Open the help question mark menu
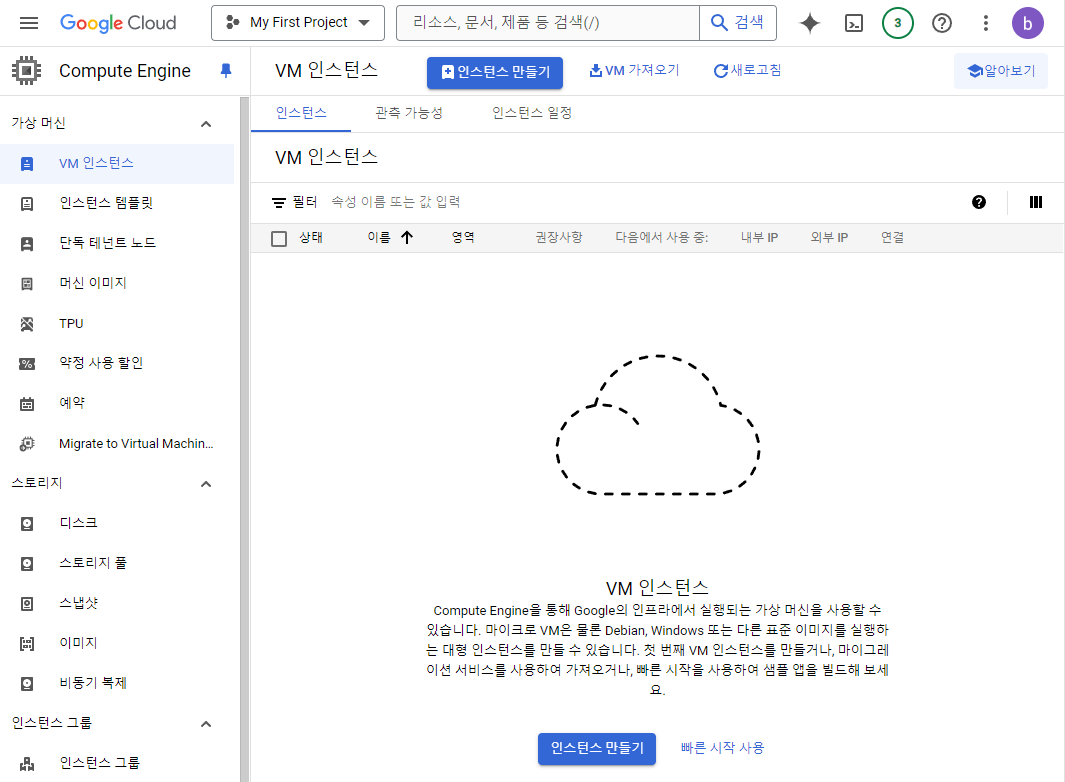This screenshot has height=782, width=1065. 942,23
